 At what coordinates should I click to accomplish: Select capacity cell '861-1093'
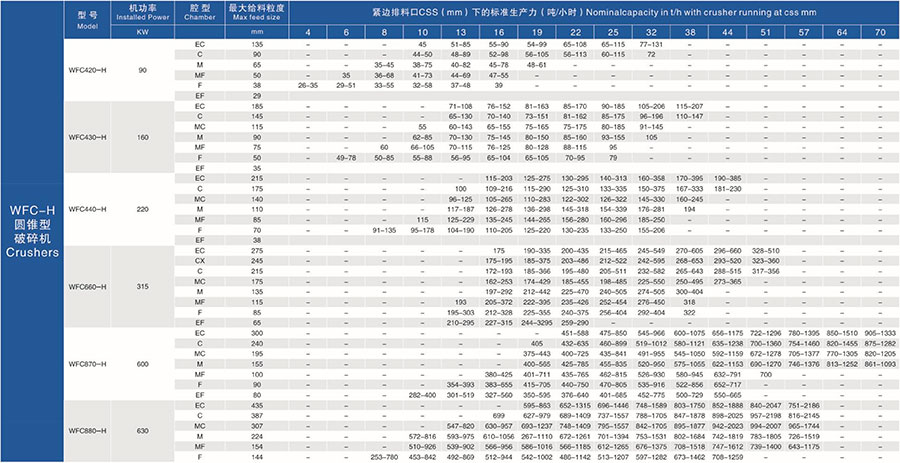tap(879, 364)
